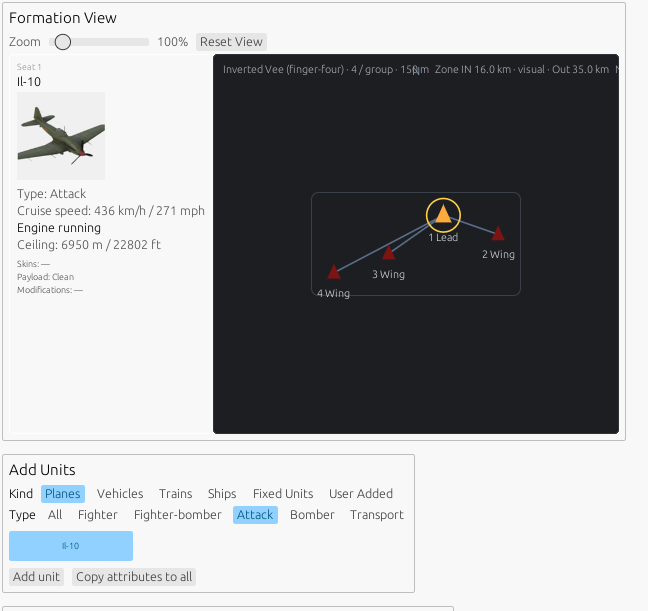Click Copy attributes to all button
648x611 pixels.
pos(134,577)
